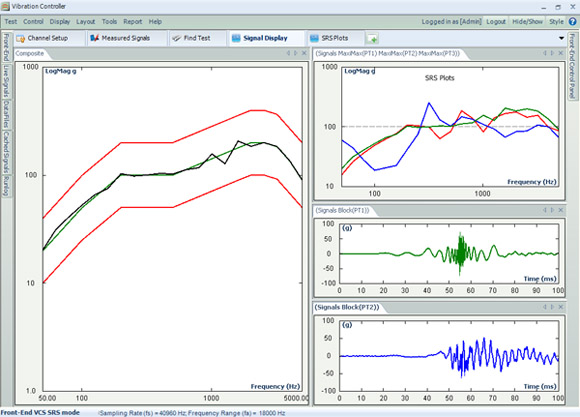Click next arrow in Composite pane header

[296, 53]
